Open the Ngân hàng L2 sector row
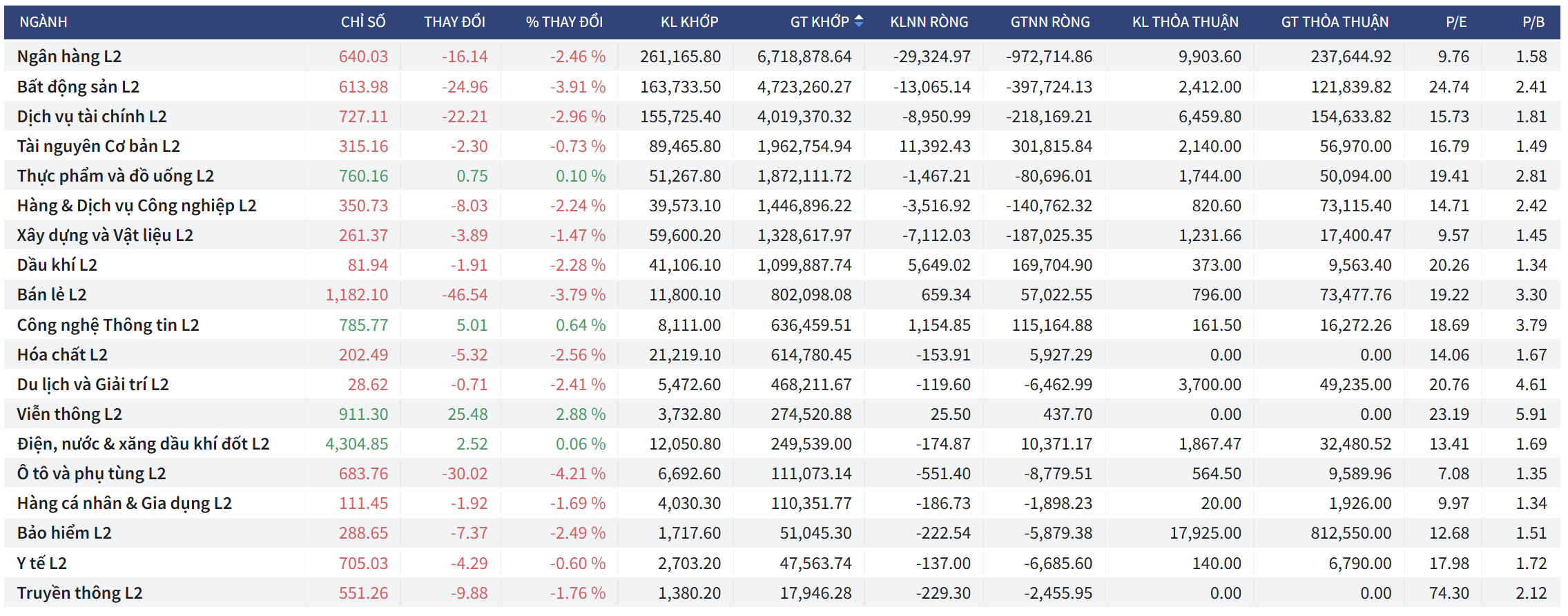The height and width of the screenshot is (616, 1568). (x=70, y=57)
